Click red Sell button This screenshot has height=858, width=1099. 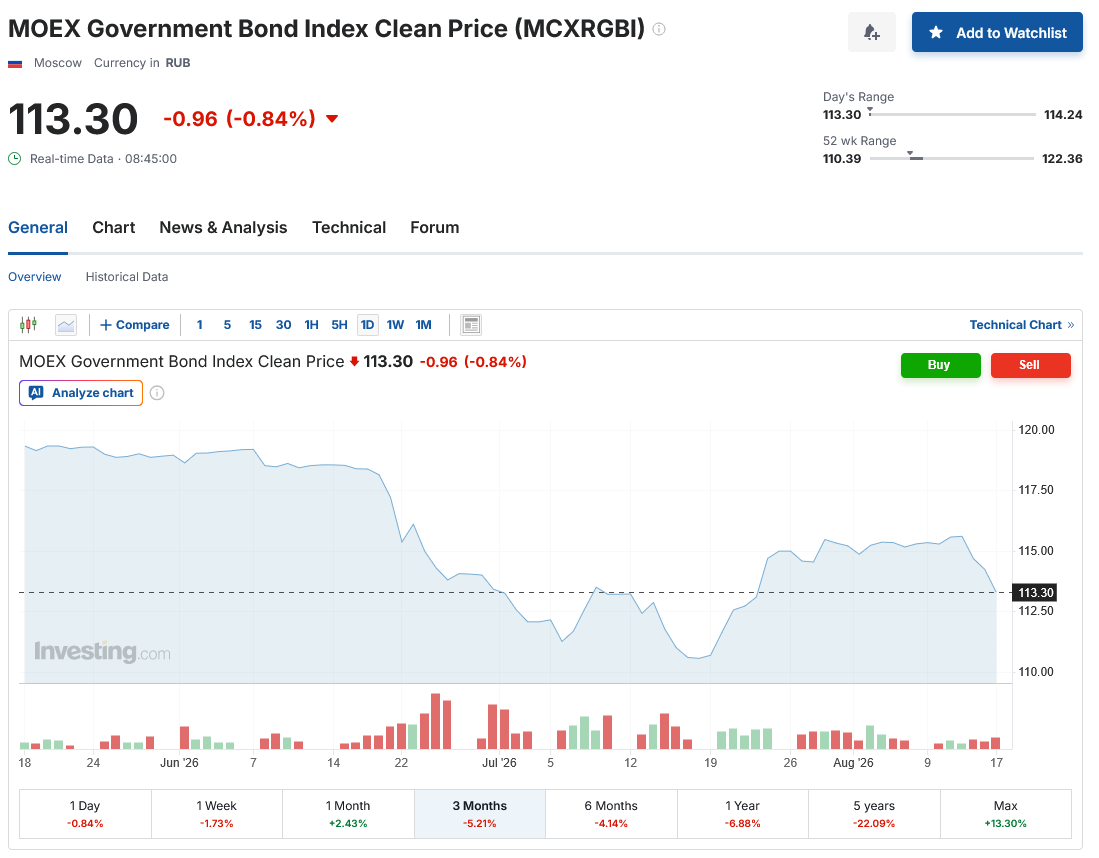click(1030, 365)
